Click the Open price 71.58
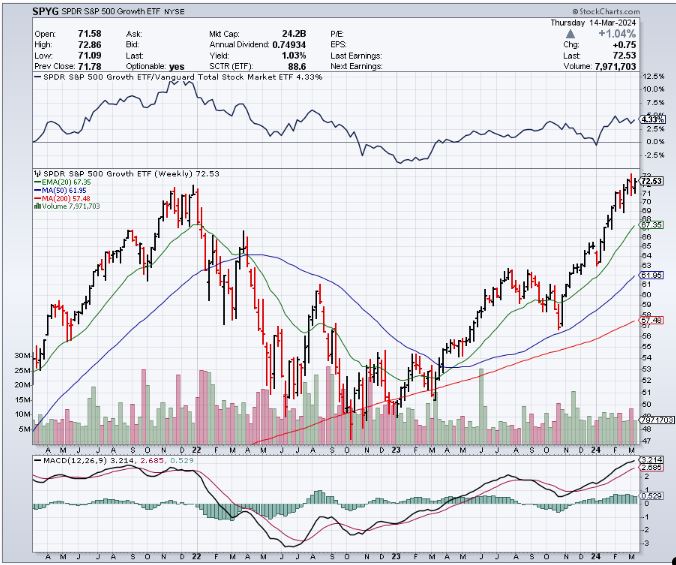Image resolution: width=676 pixels, height=565 pixels. click(90, 34)
